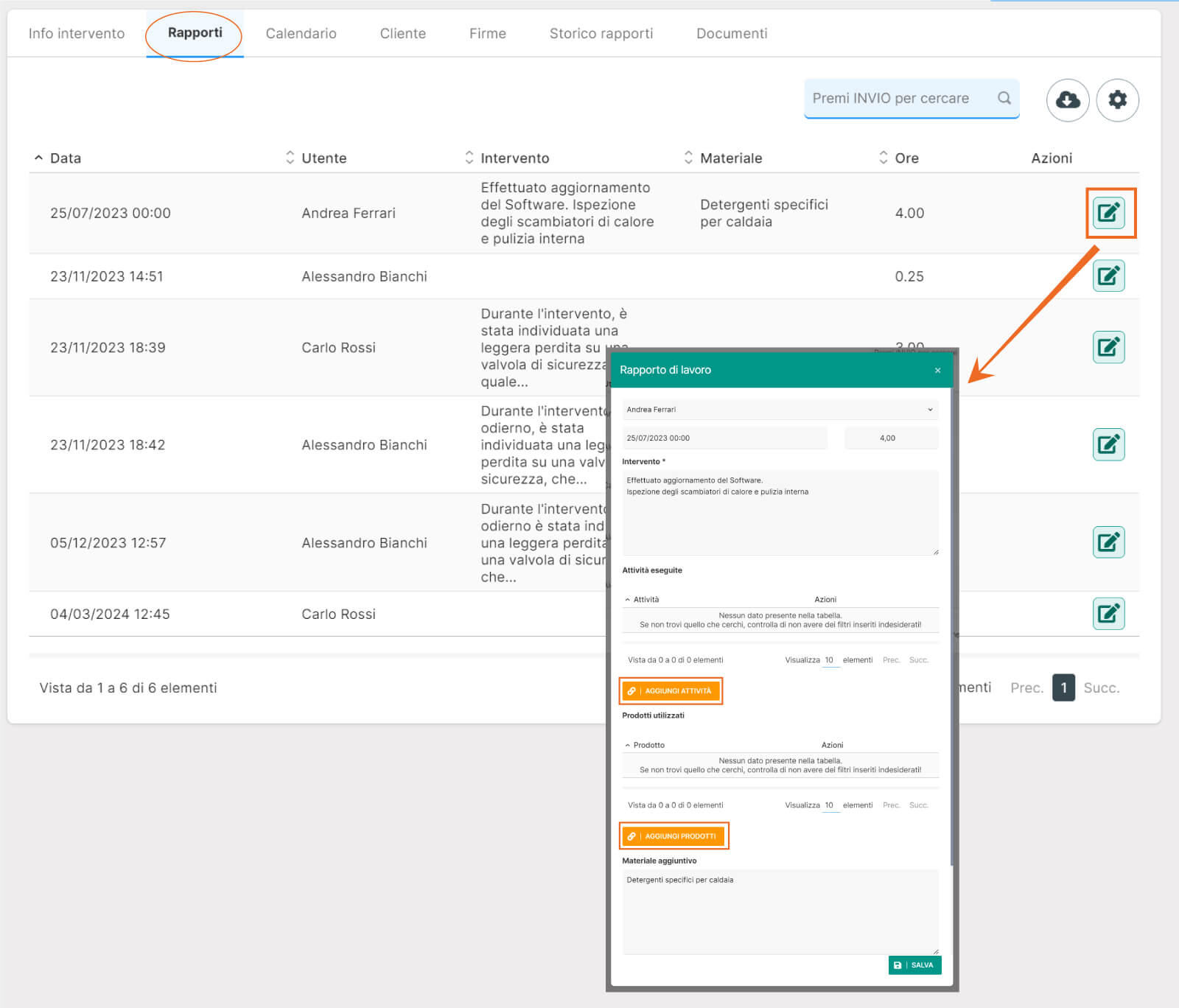Edit the 25/07/2023 Andrea Ferrari report
Screen dimensions: 1179x1008
tap(1108, 213)
